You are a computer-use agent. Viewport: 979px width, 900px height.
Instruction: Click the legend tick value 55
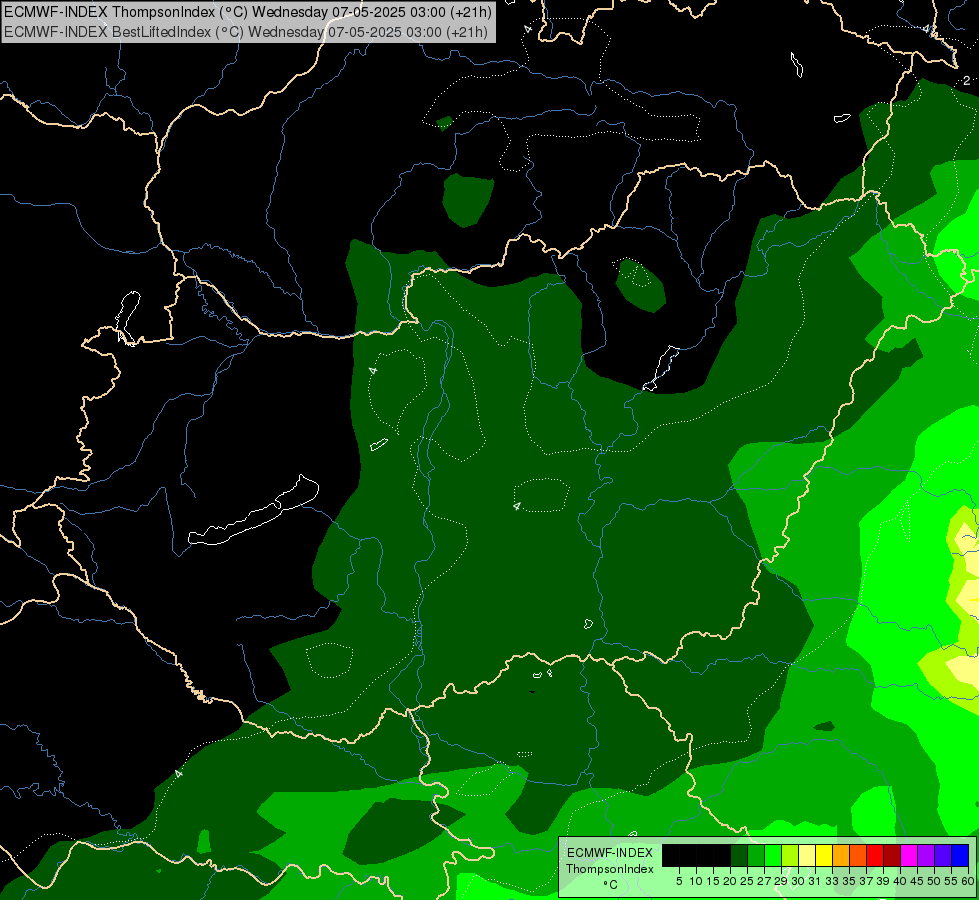pos(951,881)
